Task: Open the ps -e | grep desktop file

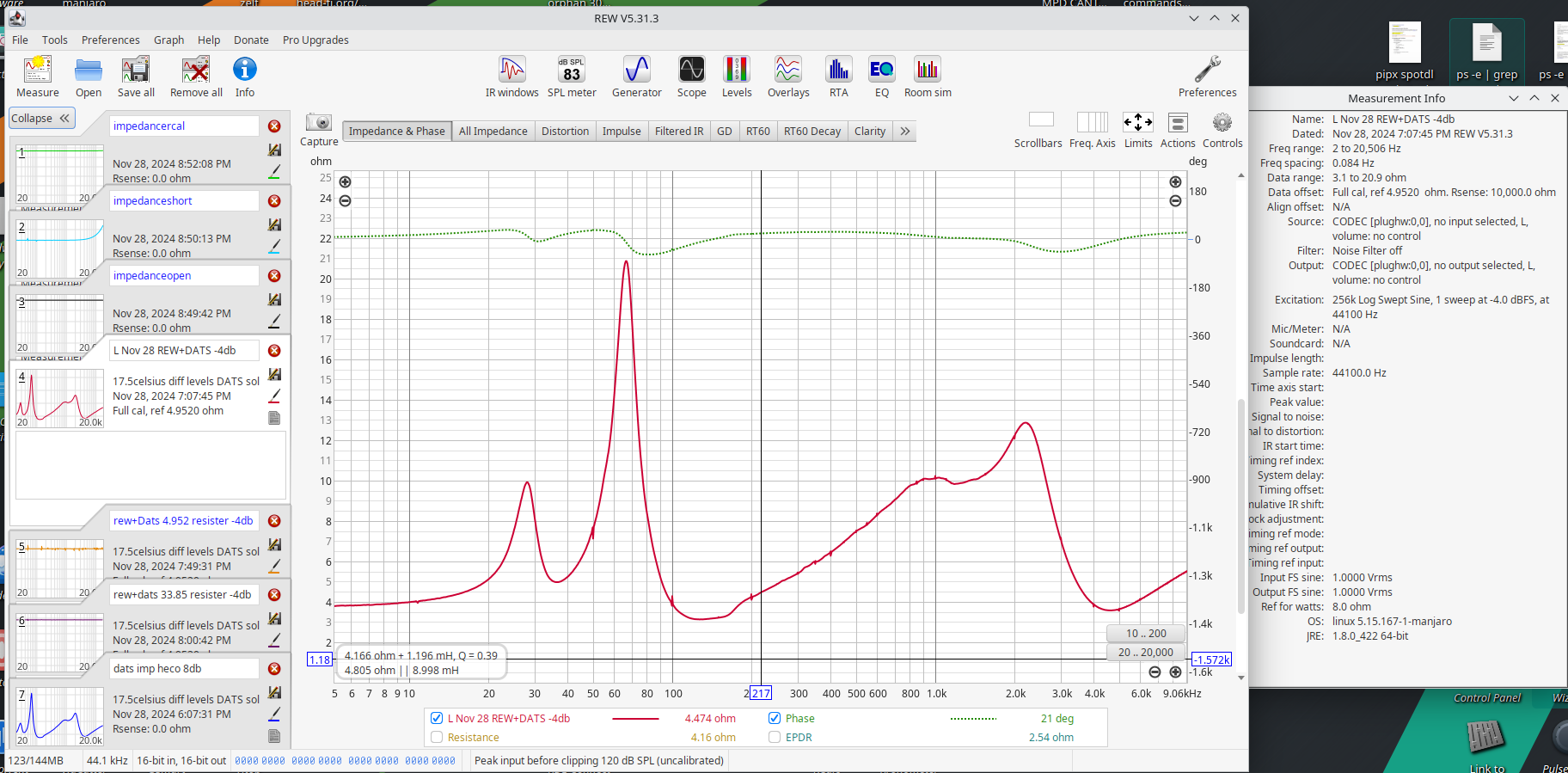Action: (x=1486, y=52)
